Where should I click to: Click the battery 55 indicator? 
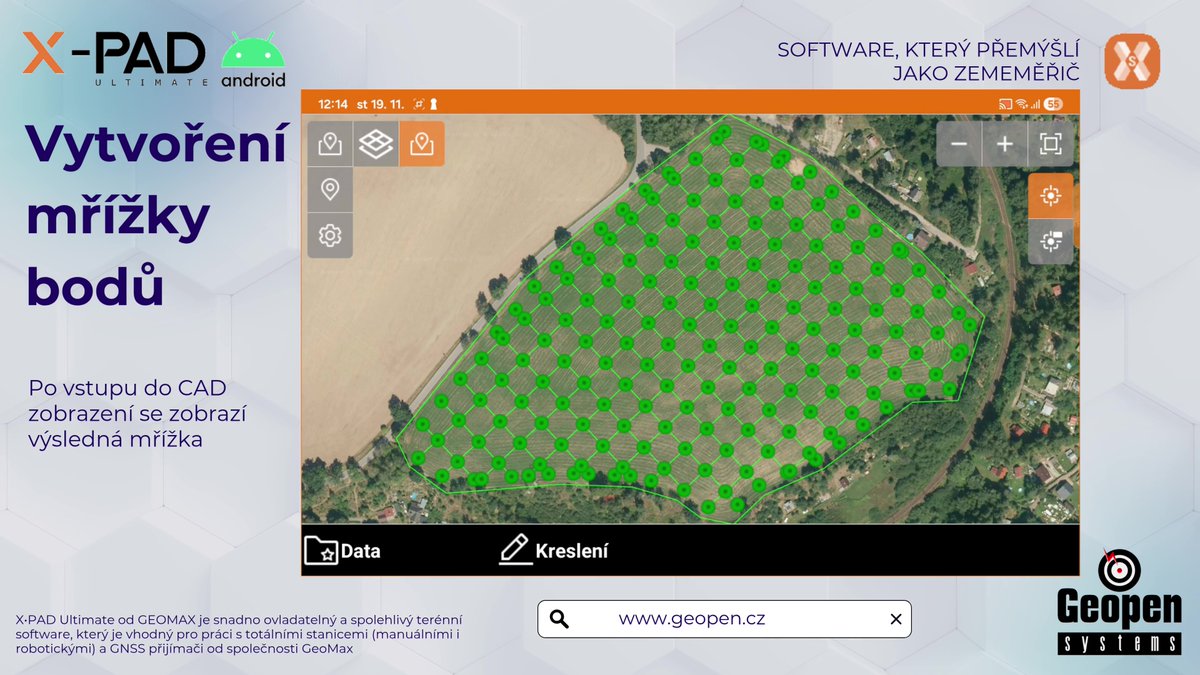pyautogui.click(x=1053, y=104)
